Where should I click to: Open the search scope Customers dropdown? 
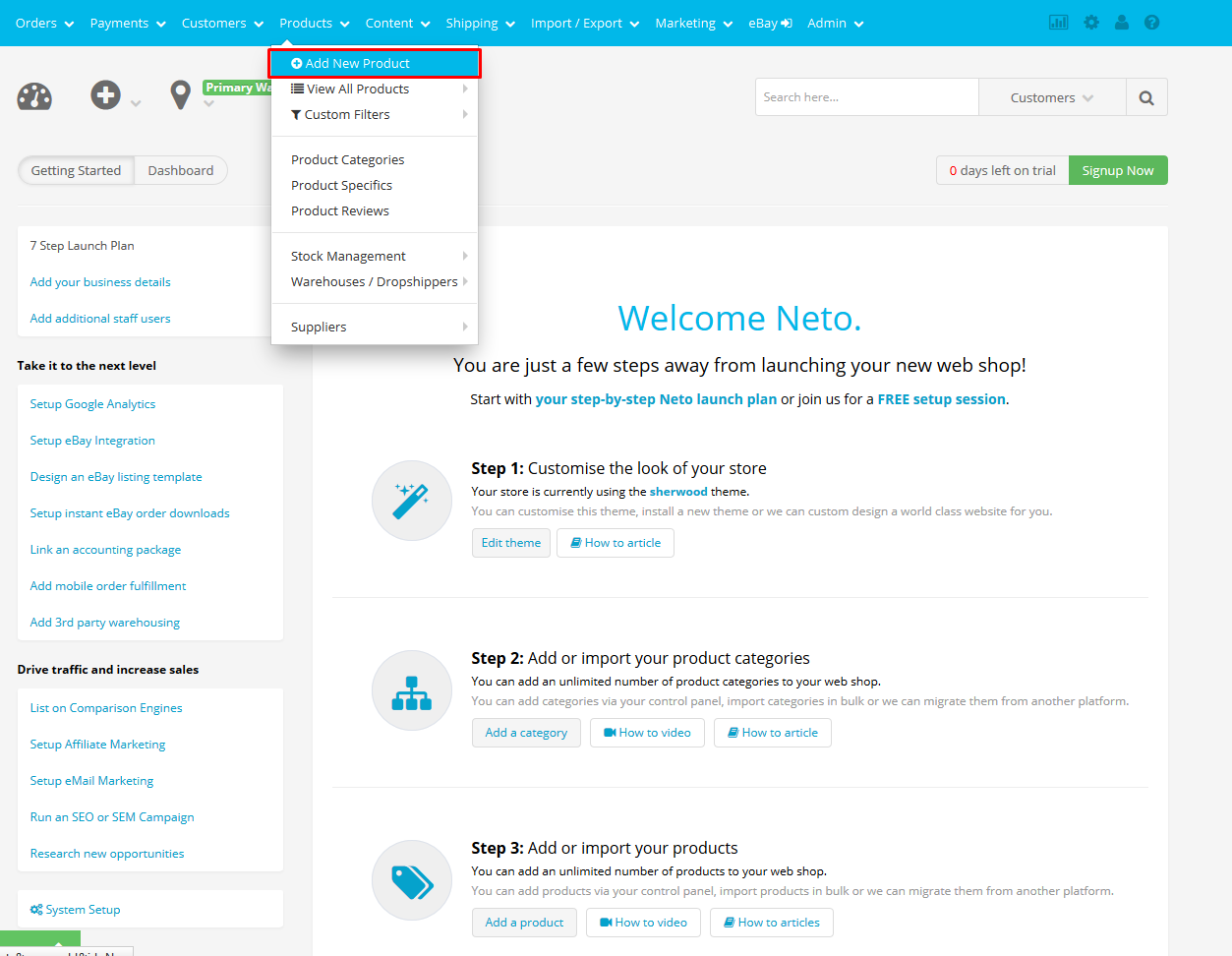1052,97
